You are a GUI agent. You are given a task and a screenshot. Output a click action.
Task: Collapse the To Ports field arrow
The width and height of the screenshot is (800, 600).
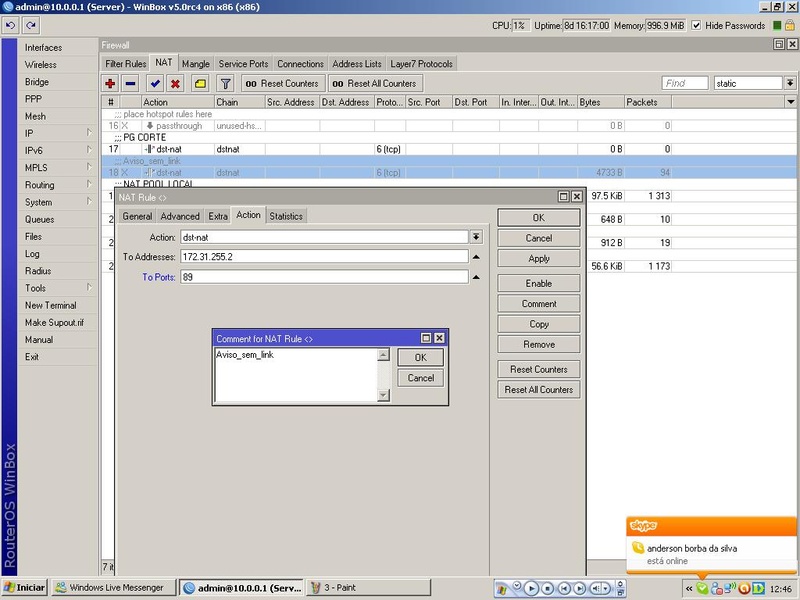click(x=476, y=277)
